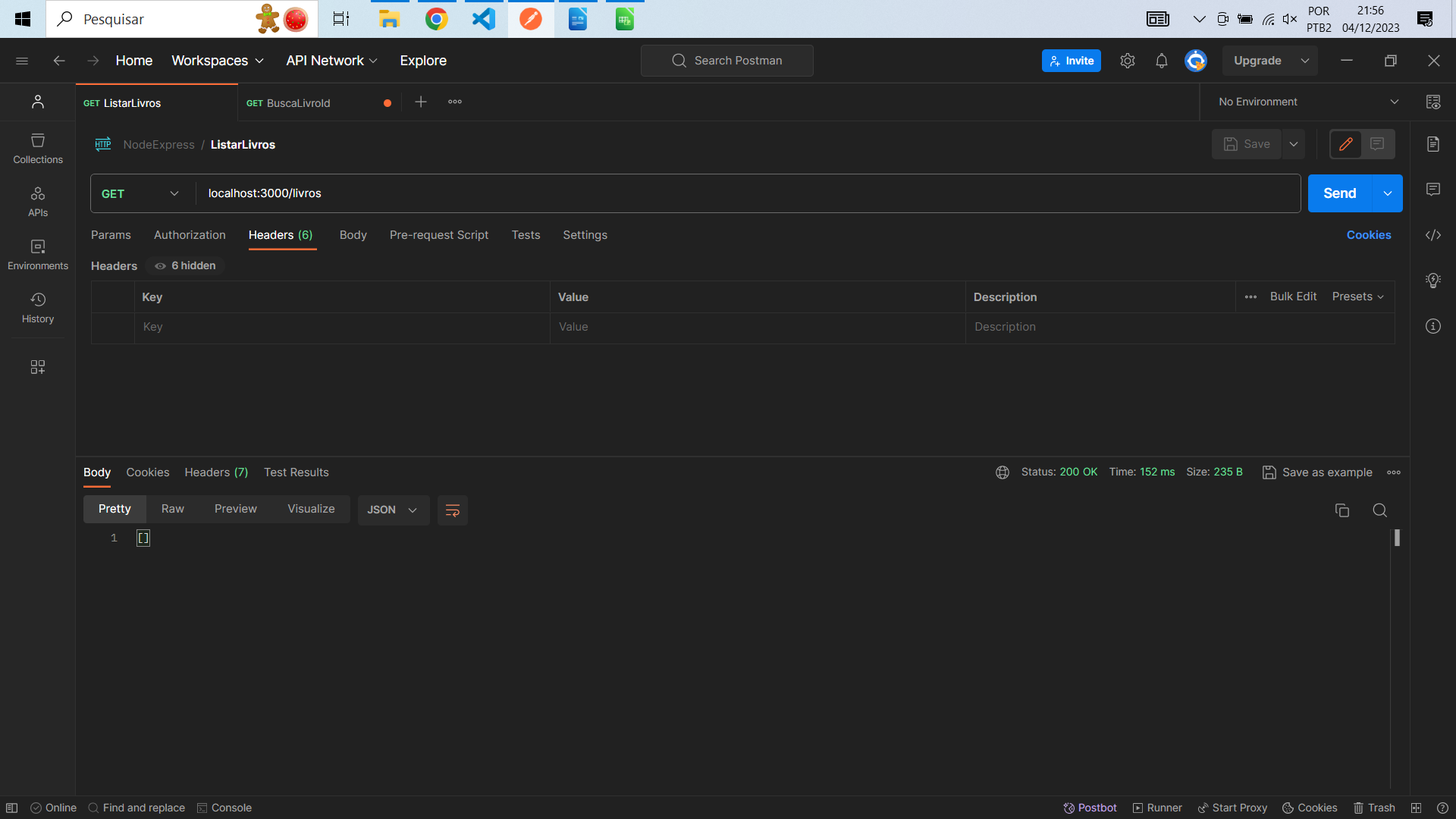This screenshot has width=1456, height=819.
Task: Open the Tests tab
Action: (x=526, y=235)
